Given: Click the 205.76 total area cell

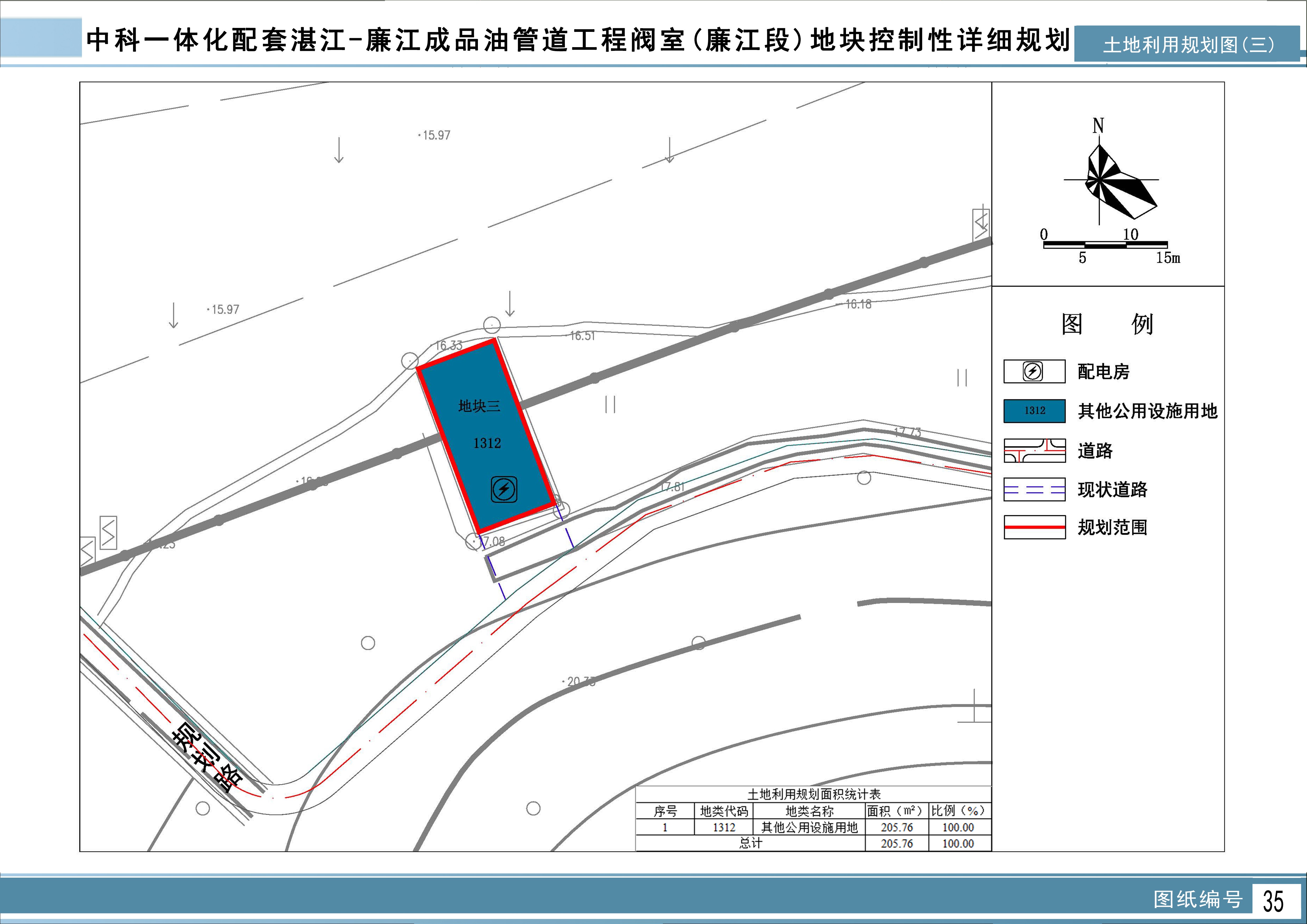Looking at the screenshot, I should coord(897,843).
